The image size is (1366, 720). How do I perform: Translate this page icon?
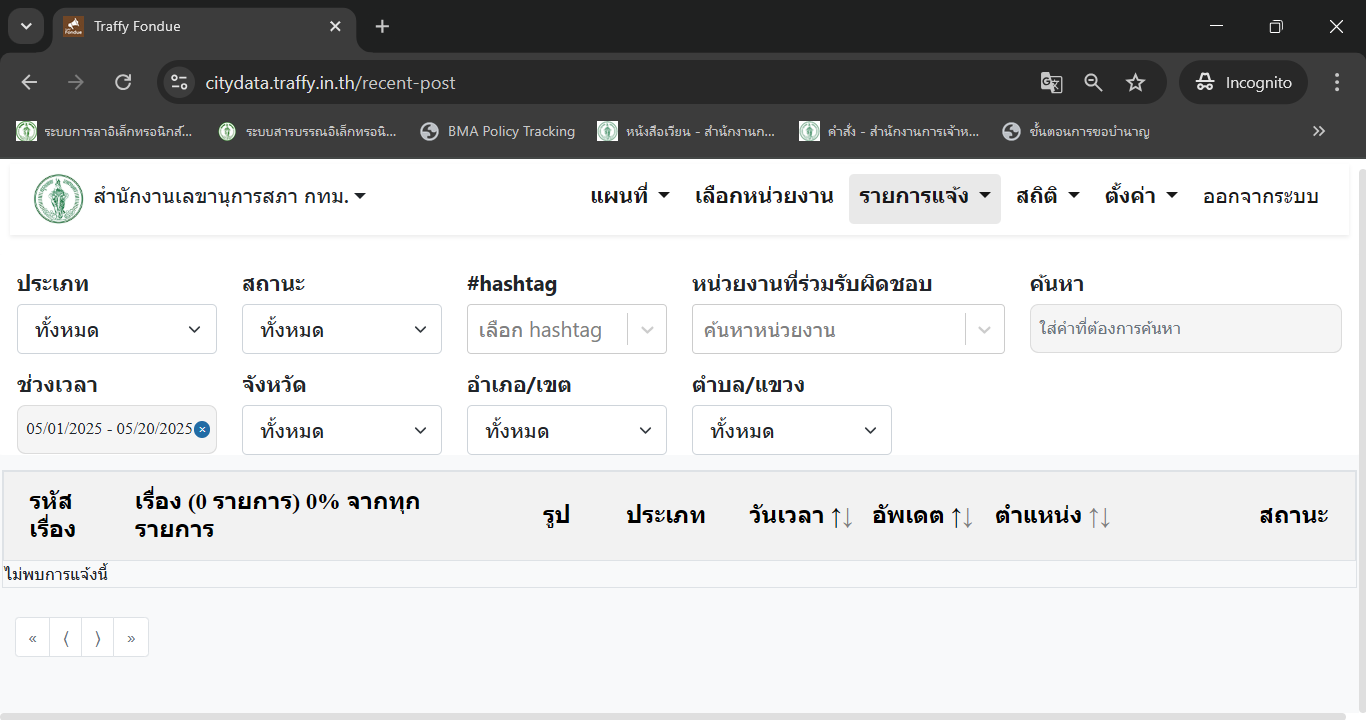coord(1051,83)
